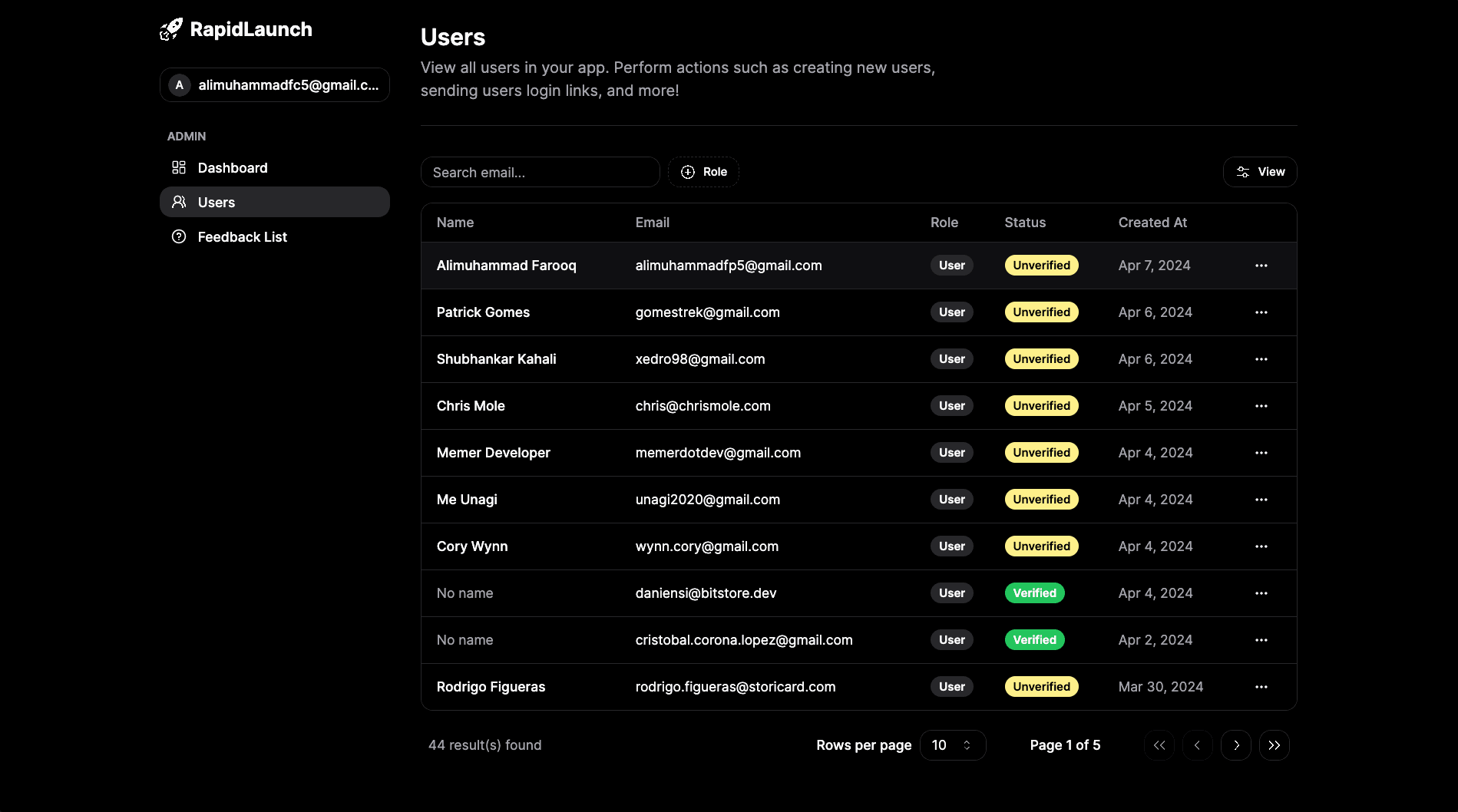1458x812 pixels.
Task: Go to next page using single chevron icon
Action: coord(1236,744)
